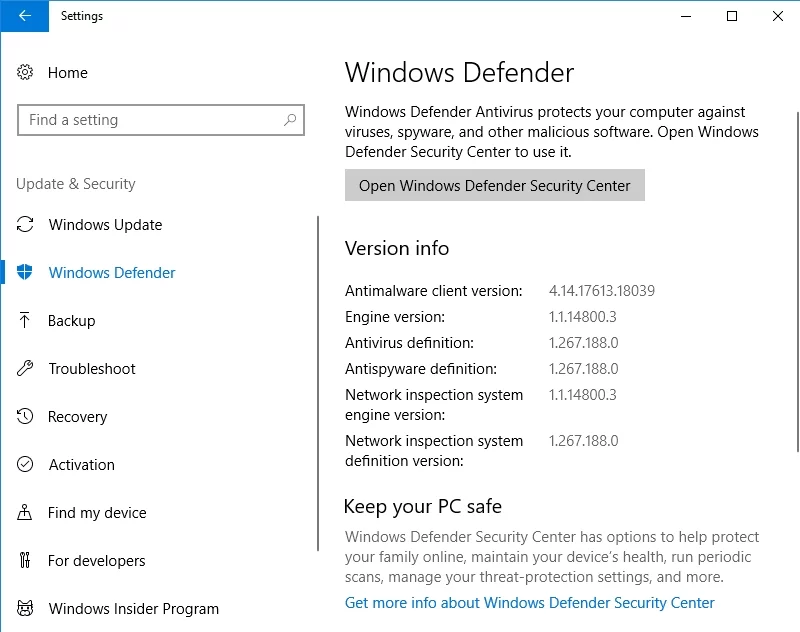
Task: Click the Windows Update refresh icon
Action: click(26, 225)
